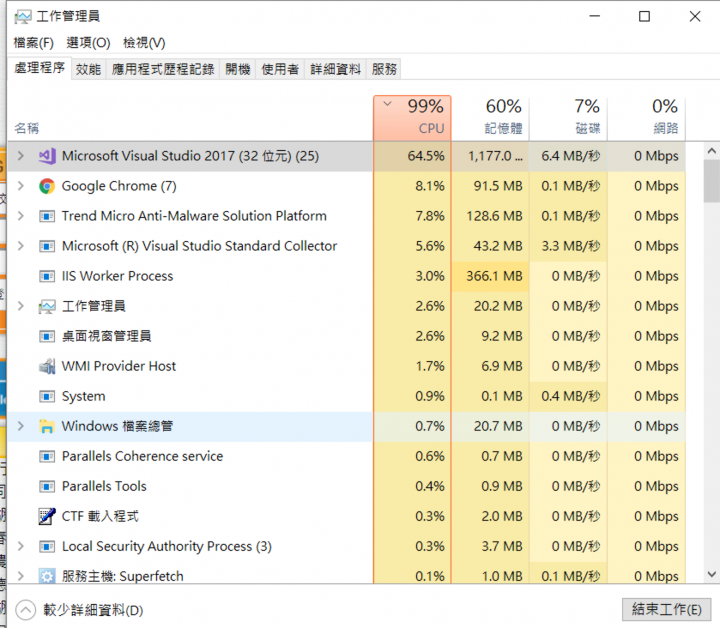Screen dimensions: 720x628
Task: Click the Microsoft Visual Studio 2017 process icon
Action: click(47, 156)
